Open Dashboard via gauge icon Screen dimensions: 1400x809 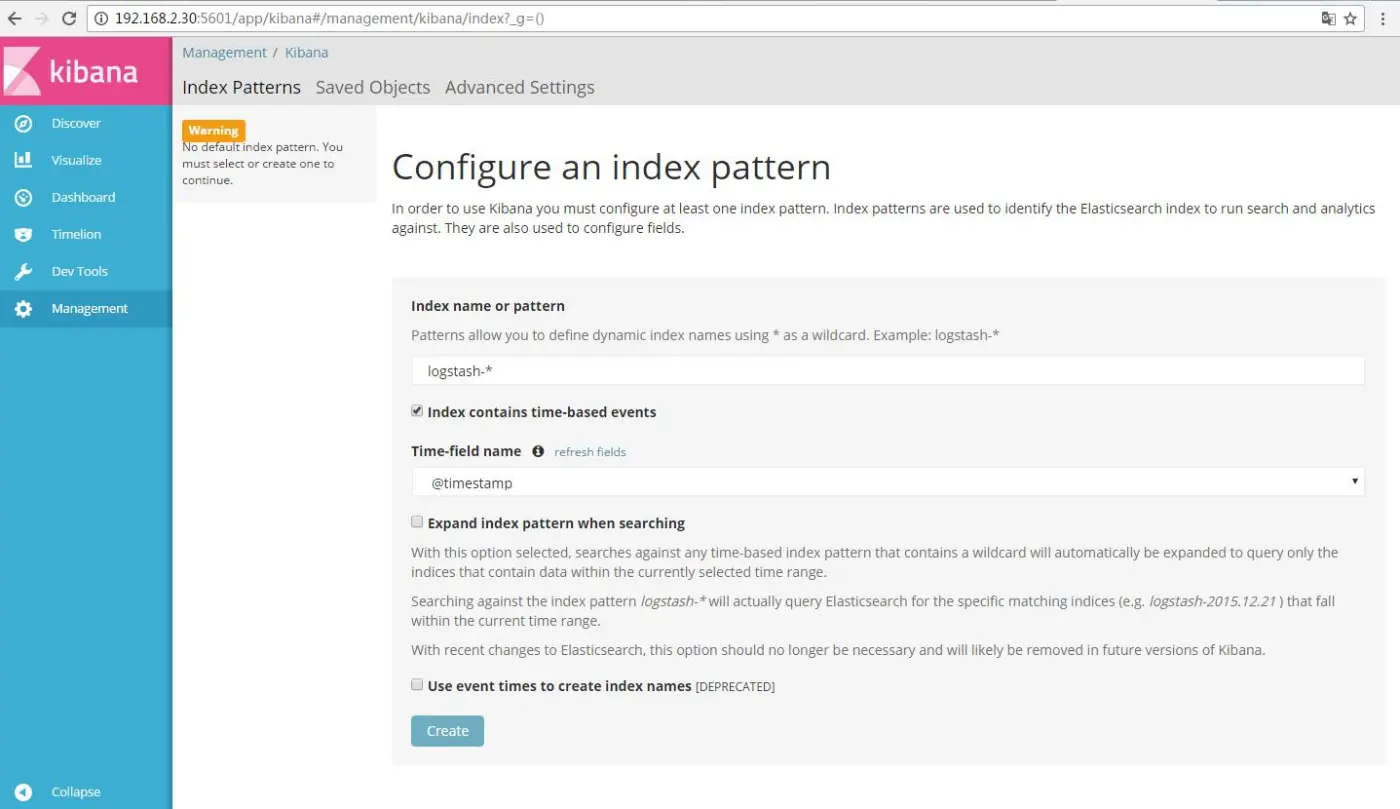(x=23, y=197)
